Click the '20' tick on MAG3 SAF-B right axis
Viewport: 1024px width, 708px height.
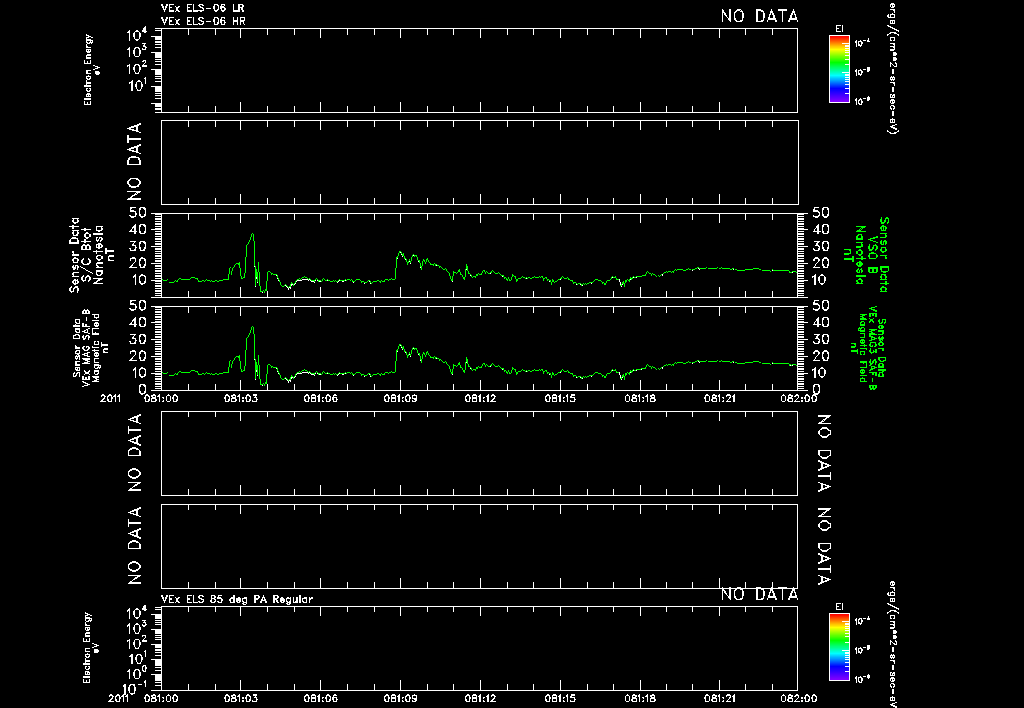[x=821, y=356]
